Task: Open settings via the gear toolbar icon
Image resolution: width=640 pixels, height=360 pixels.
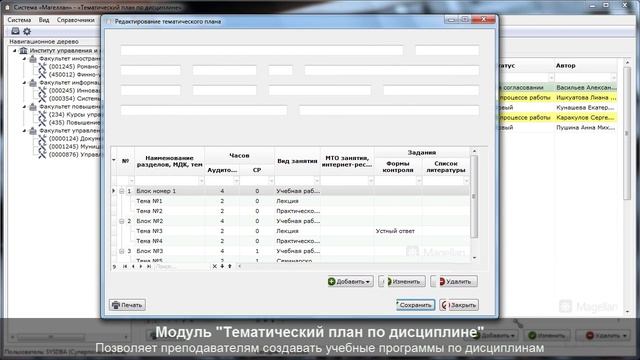Action: coord(27,31)
